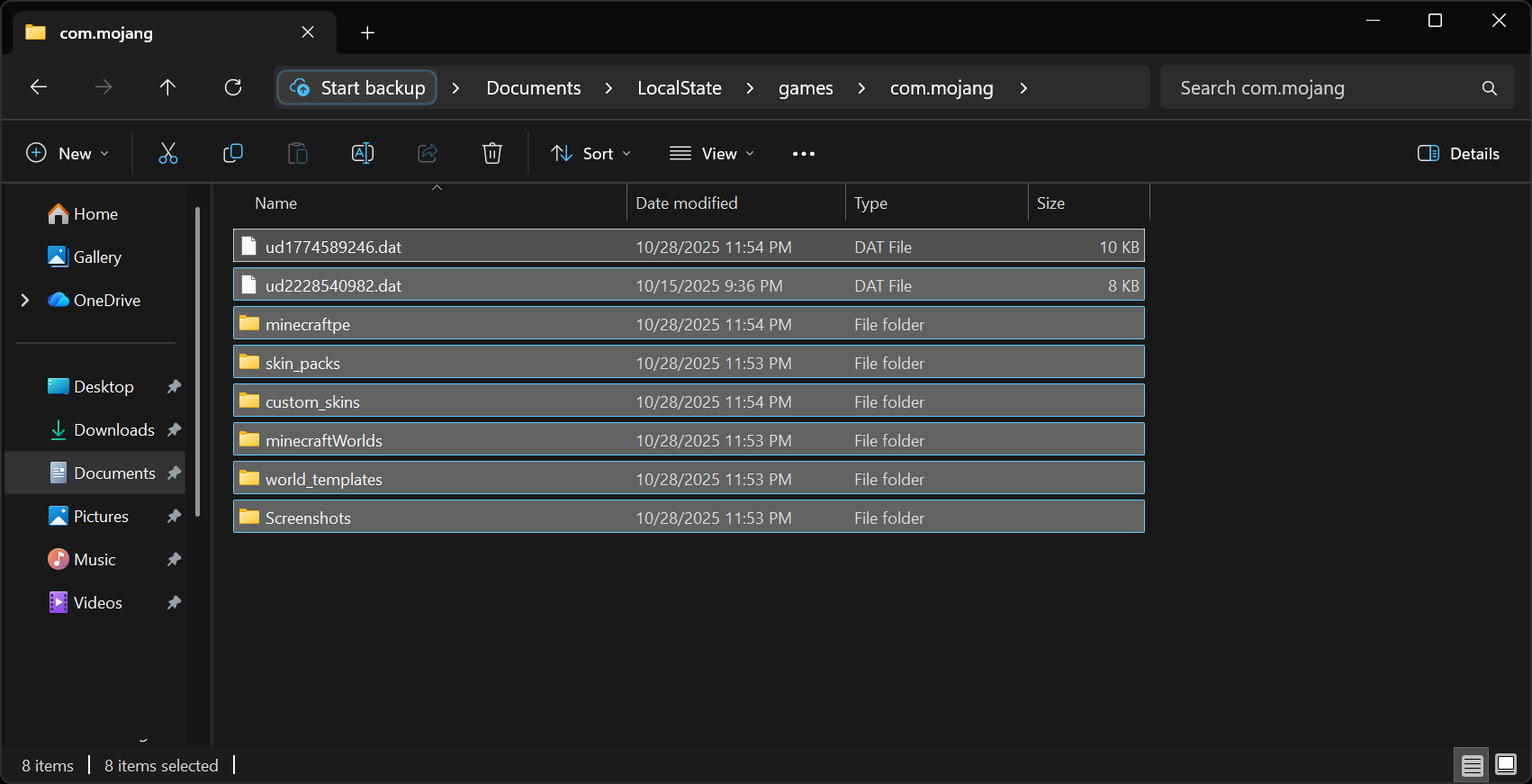Image resolution: width=1532 pixels, height=784 pixels.
Task: Go forward with the right arrow
Action: (104, 87)
